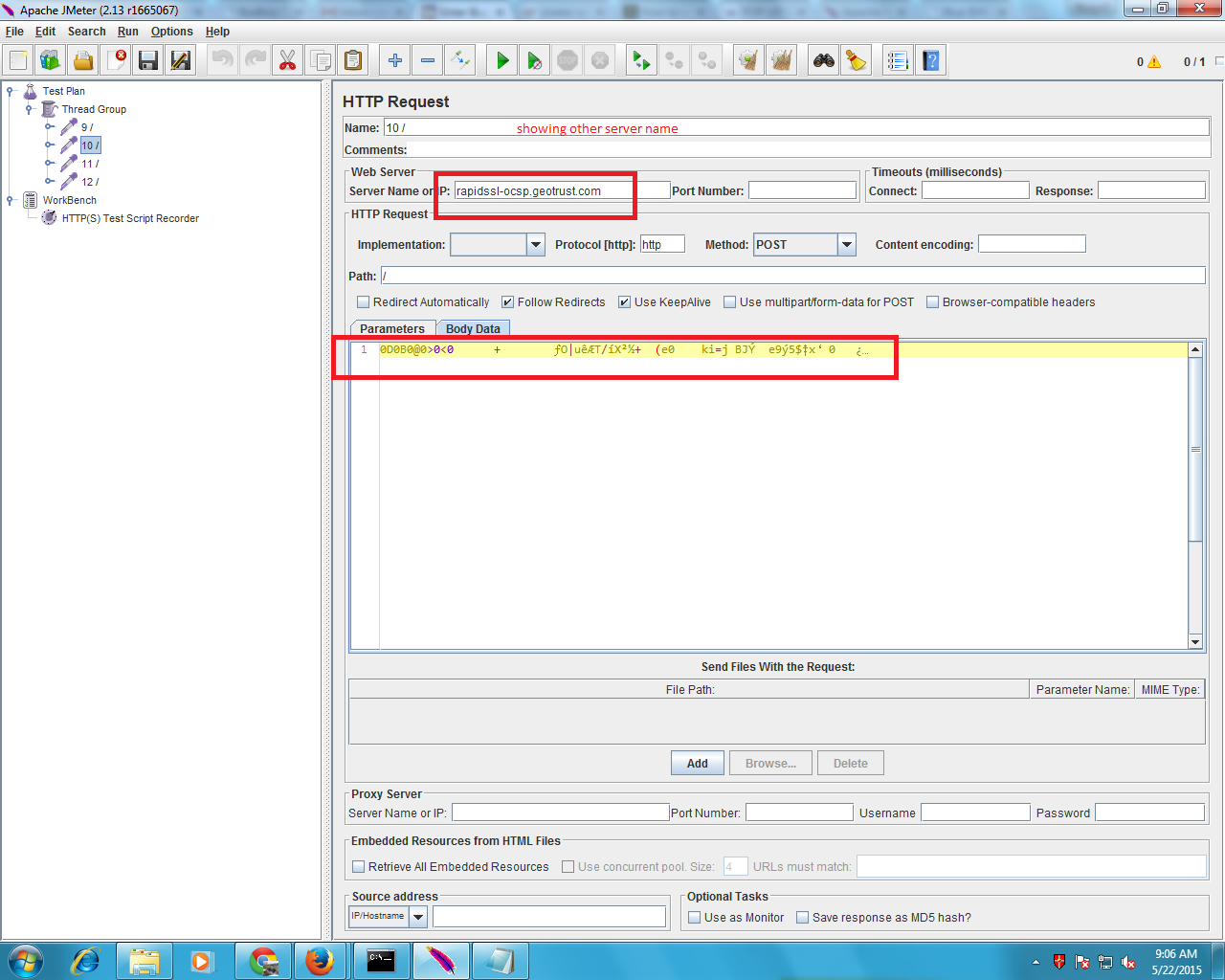Click the Add plus toolbar icon
Screen dimensions: 1225x980
click(x=394, y=60)
